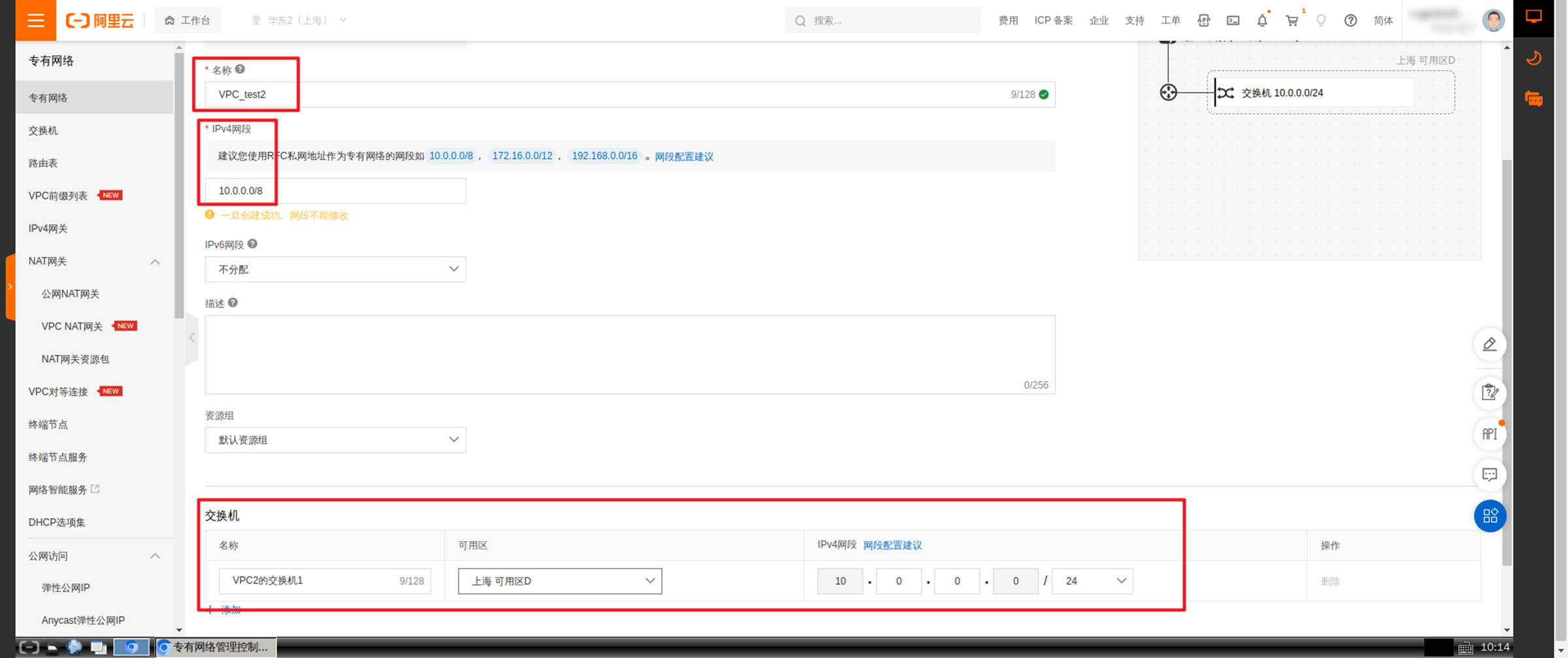Screen dimensions: 1568x658
Task: Click the help question mark icon in header
Action: tap(1350, 20)
